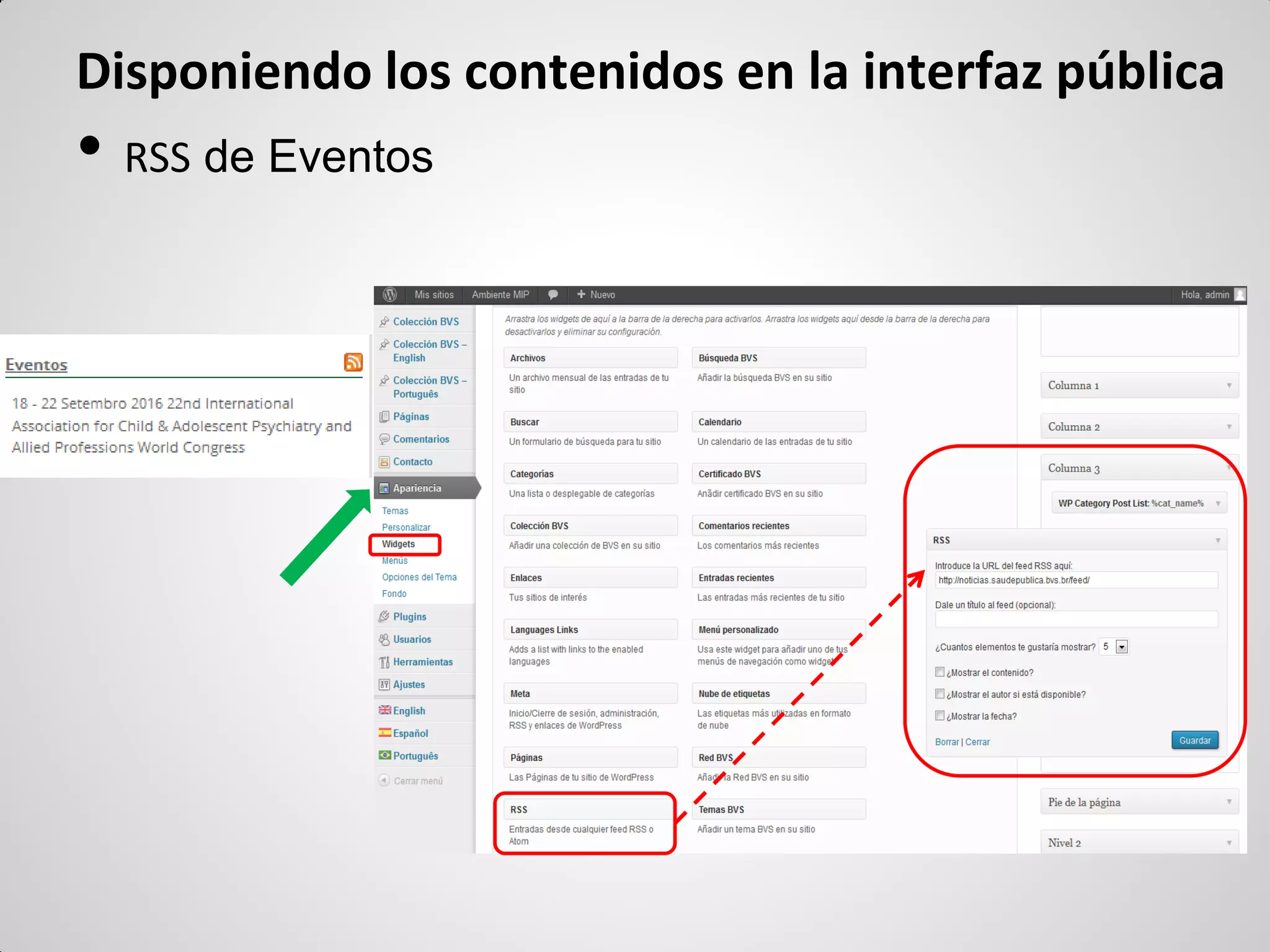Click the orange RSS feed icon beside Eventos
The width and height of the screenshot is (1270, 952).
tap(353, 362)
